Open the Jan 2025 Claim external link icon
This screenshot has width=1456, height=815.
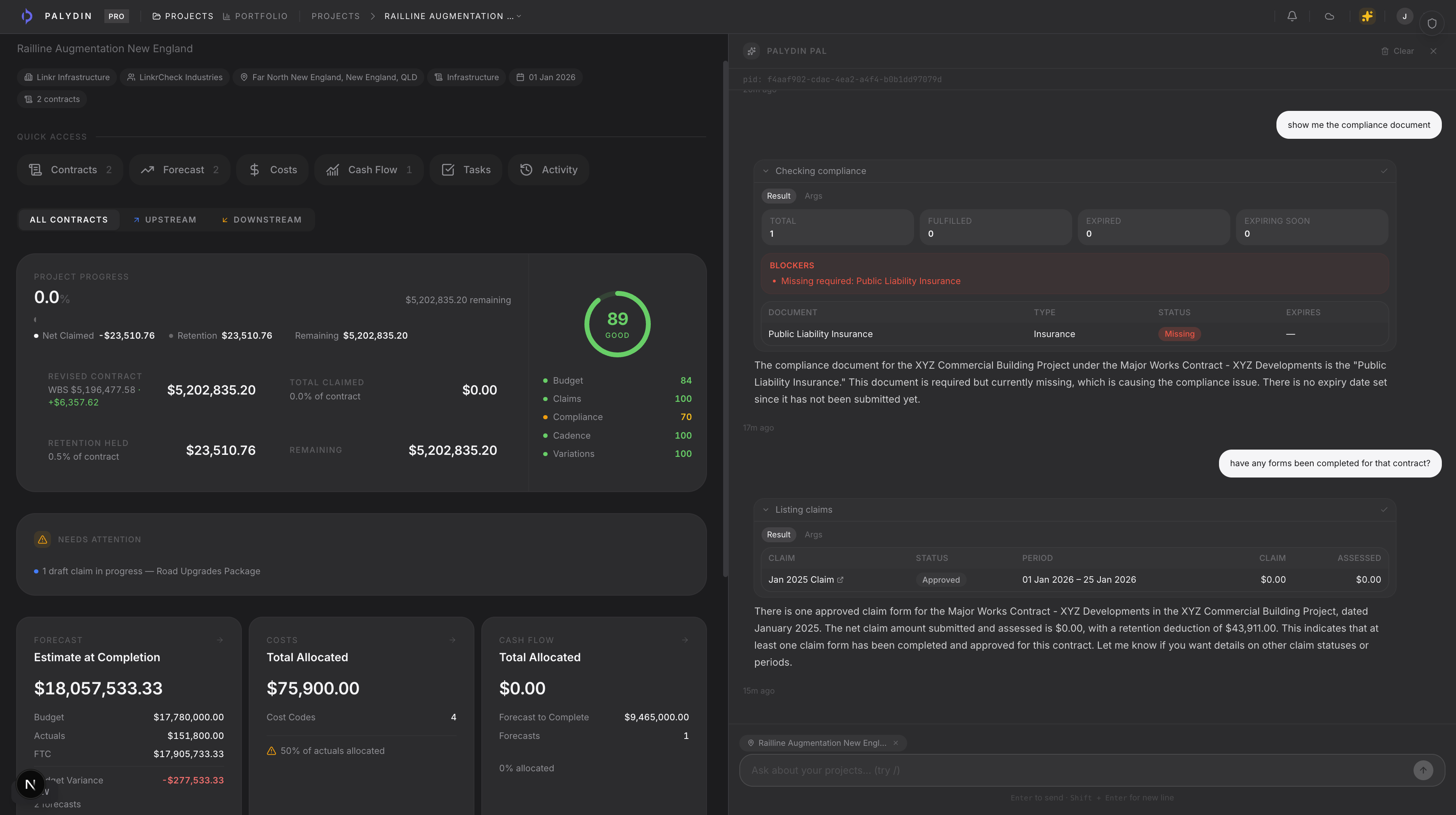840,580
